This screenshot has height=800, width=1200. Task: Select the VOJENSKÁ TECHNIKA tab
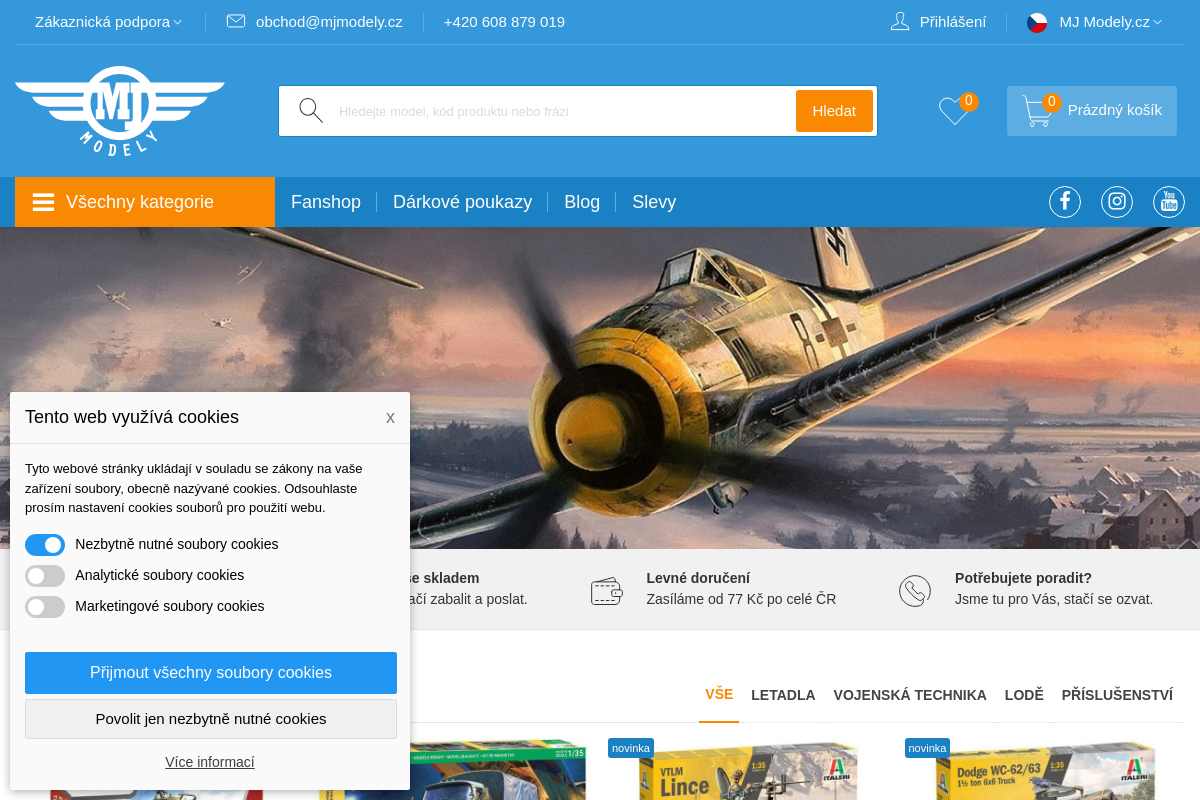click(910, 695)
